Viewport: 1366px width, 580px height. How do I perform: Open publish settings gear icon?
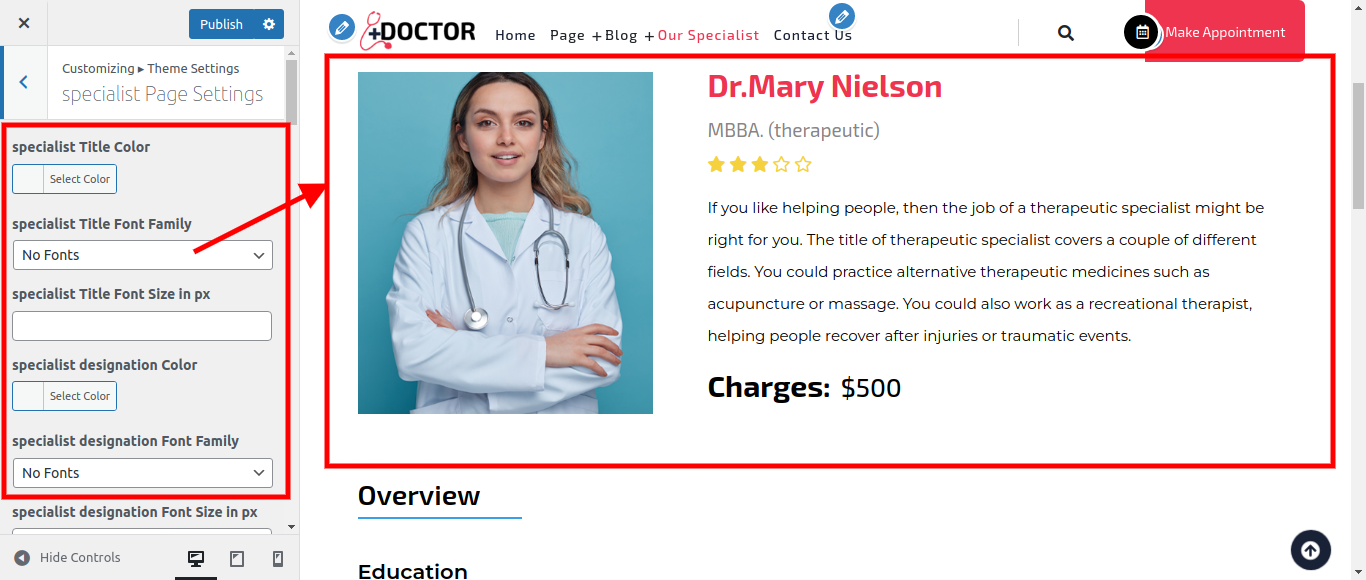269,24
